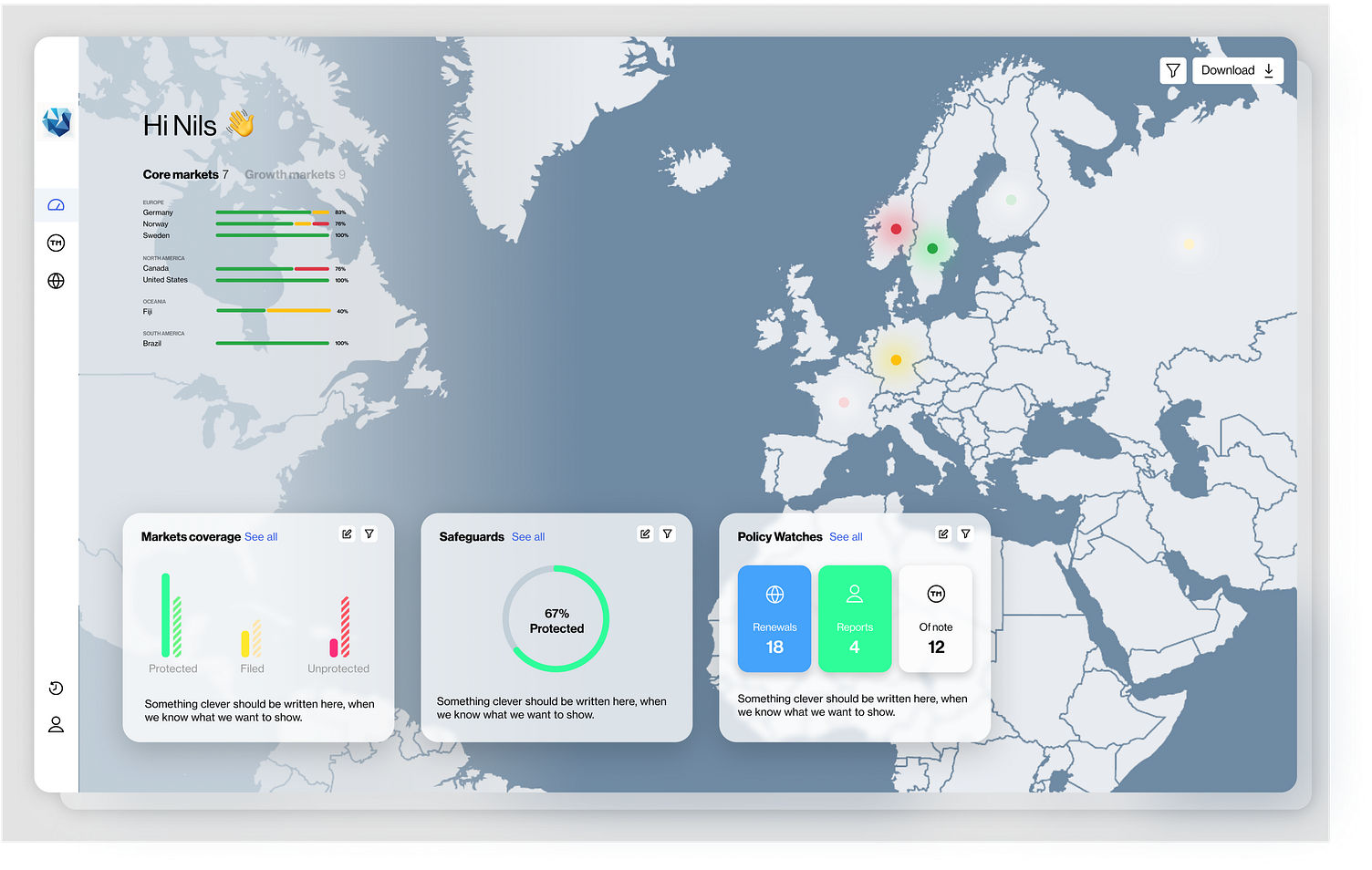
Task: Click the filter icon on the Safeguards card
Action: pyautogui.click(x=667, y=533)
